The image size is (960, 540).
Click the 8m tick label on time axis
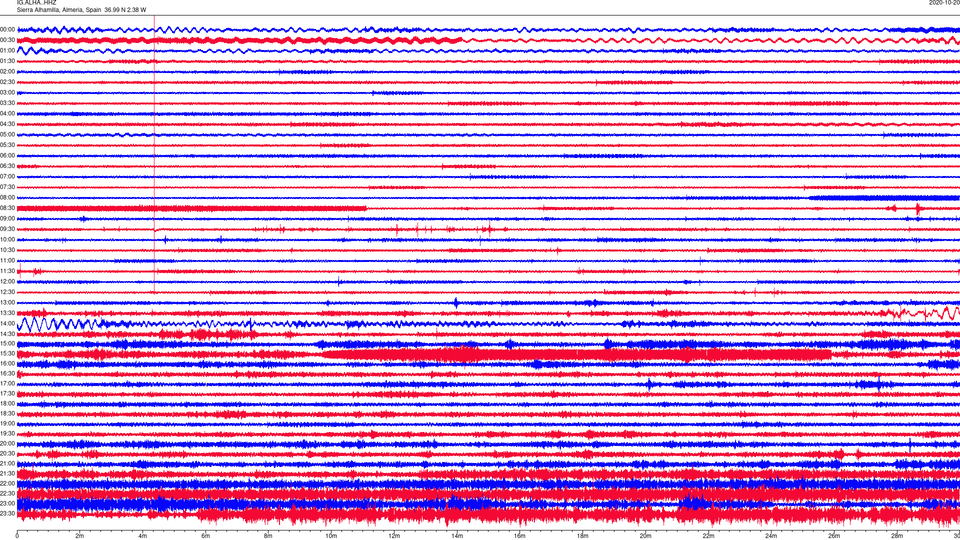tap(268, 536)
